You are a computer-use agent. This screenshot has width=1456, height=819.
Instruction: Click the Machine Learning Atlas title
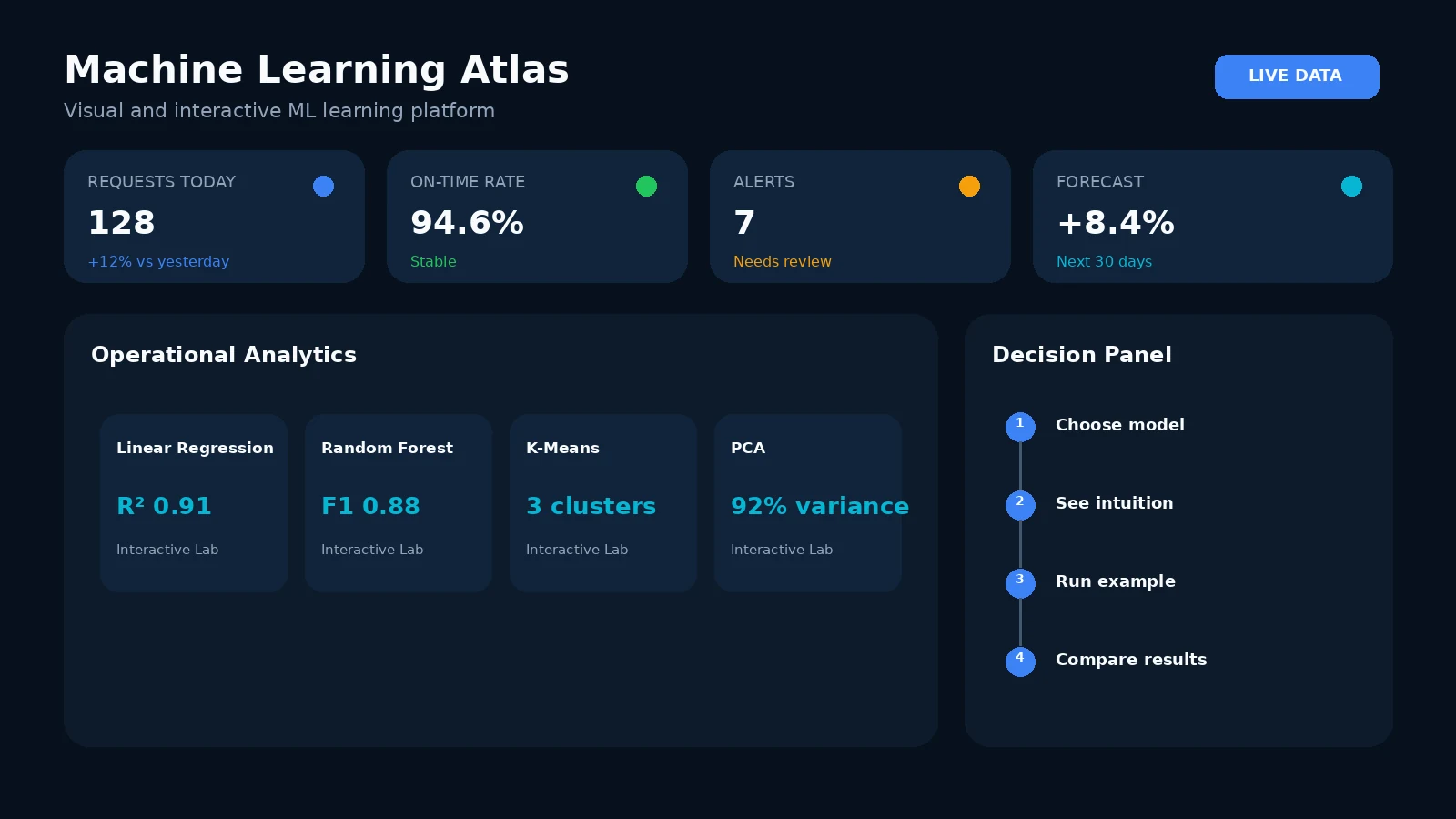pos(317,70)
